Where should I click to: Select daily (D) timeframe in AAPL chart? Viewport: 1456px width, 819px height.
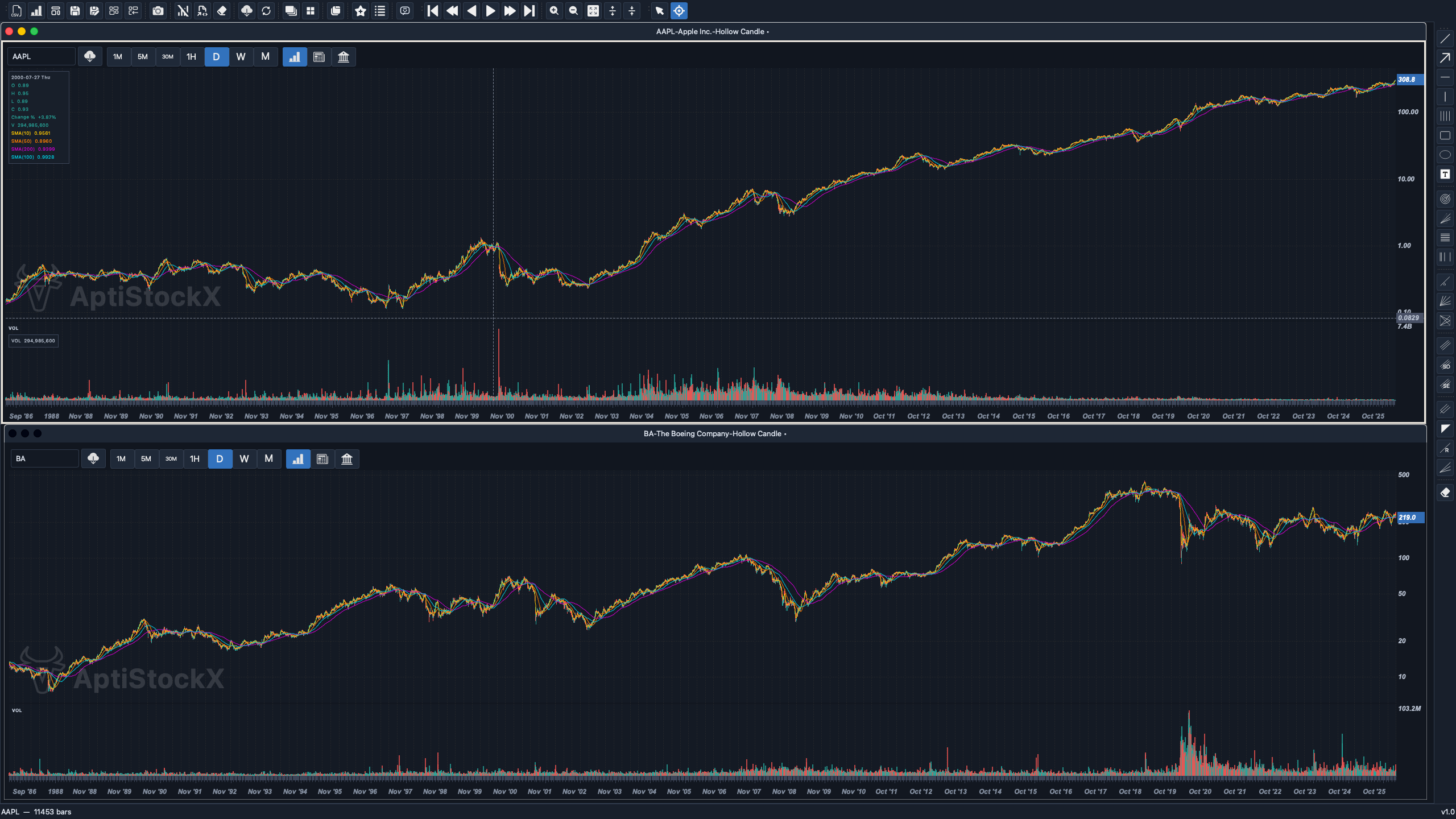(x=216, y=57)
